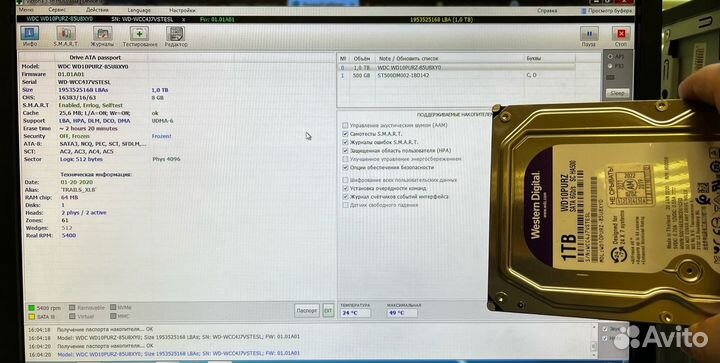Image resolution: width=720 pixels, height=363 pixels.
Task: Toggle Самотесты S.M.A.R.T. checkbox
Action: pyautogui.click(x=345, y=134)
